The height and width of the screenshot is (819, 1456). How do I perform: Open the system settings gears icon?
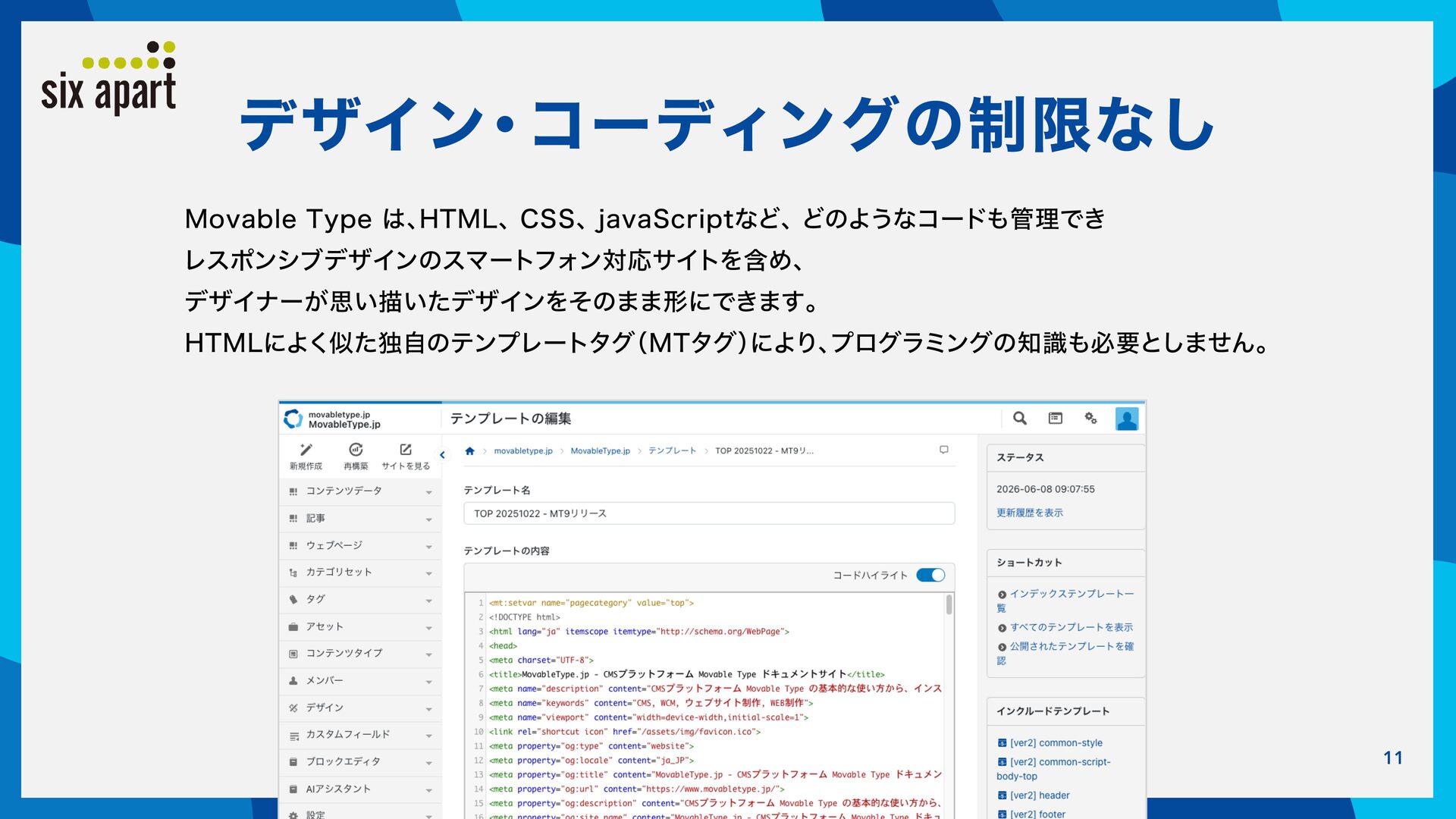(1090, 418)
